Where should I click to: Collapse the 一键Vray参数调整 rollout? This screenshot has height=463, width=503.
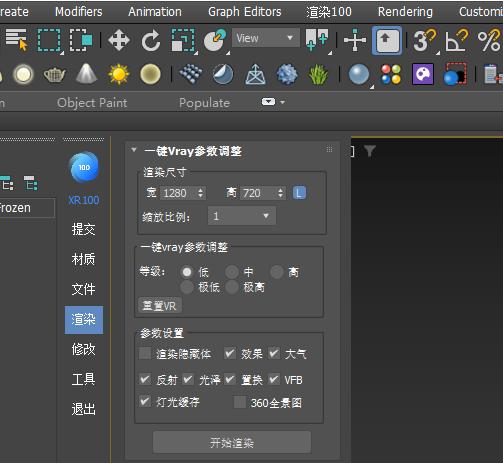[134, 150]
